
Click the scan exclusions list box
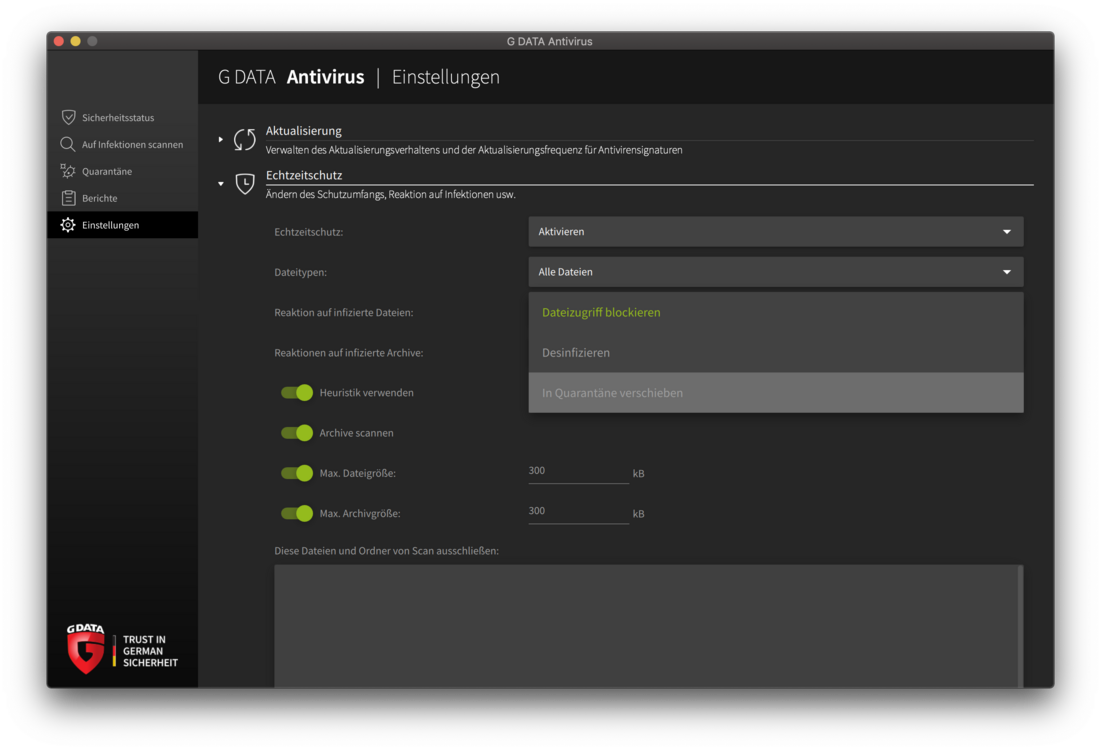(645, 626)
